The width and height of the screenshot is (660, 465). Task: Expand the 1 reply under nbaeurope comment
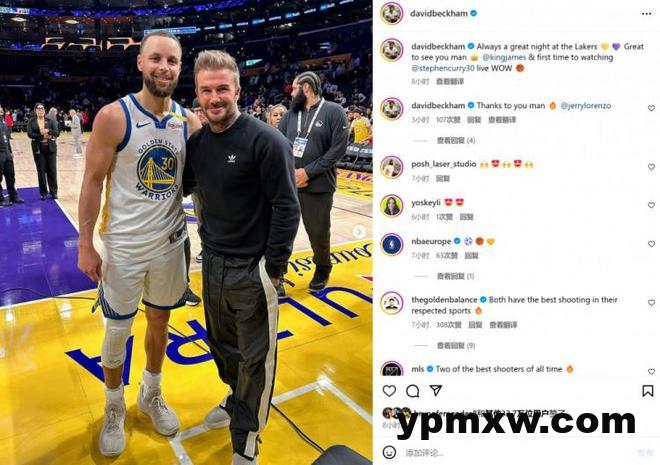click(455, 276)
